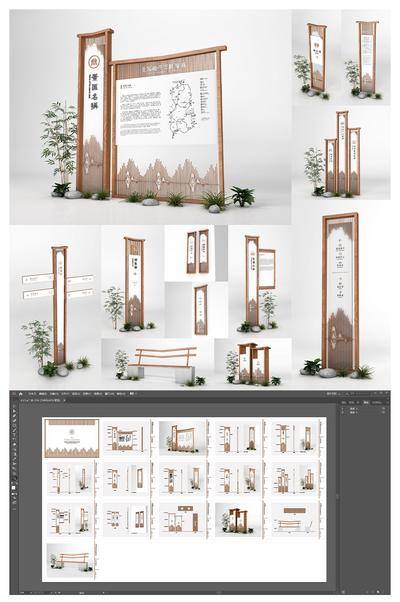Open the File menu in the menu bar
The width and height of the screenshot is (400, 602).
pyautogui.click(x=32, y=394)
